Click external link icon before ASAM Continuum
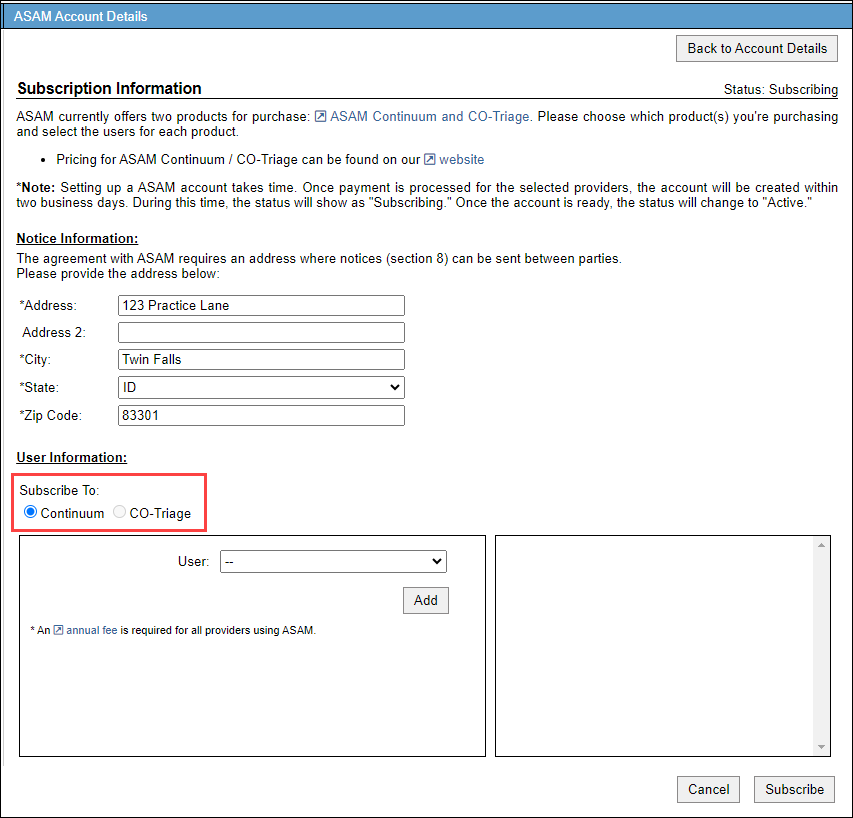Image resolution: width=853 pixels, height=818 pixels. [320, 116]
